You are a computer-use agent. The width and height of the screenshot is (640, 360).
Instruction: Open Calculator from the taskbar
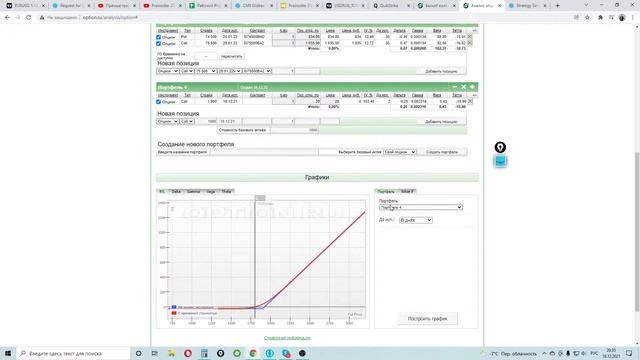click(204, 353)
